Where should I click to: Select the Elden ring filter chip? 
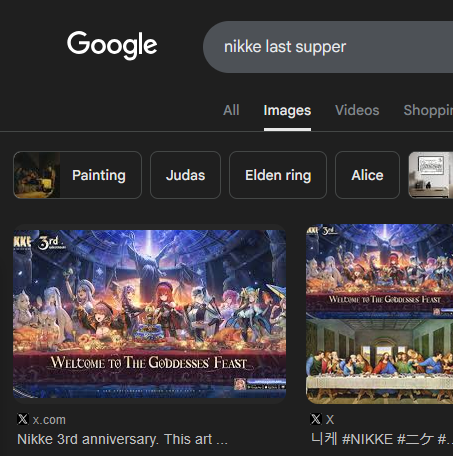coord(278,175)
